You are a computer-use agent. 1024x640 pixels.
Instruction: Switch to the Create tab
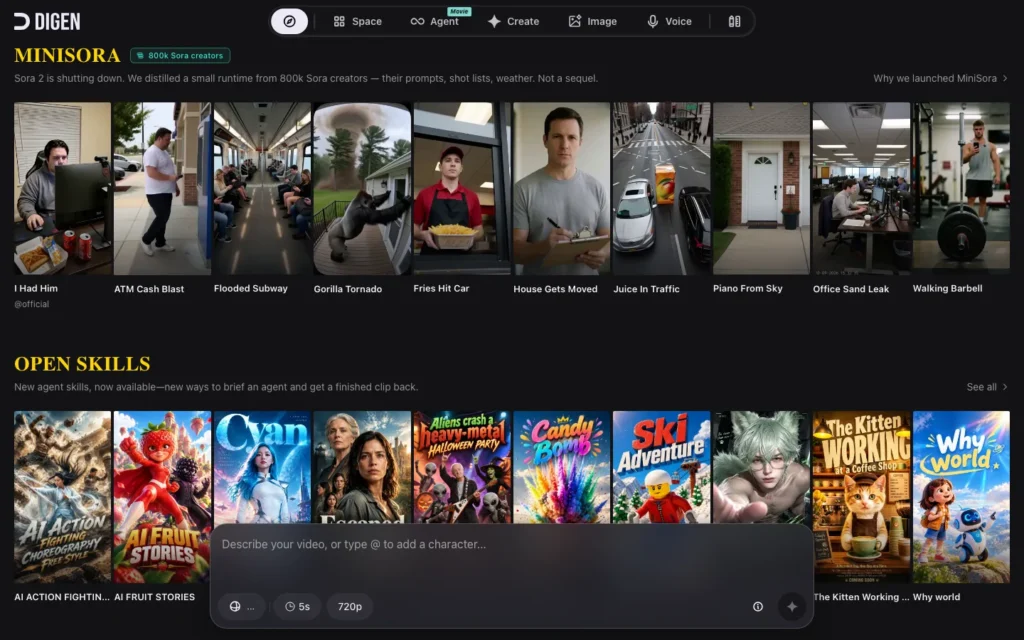513,22
